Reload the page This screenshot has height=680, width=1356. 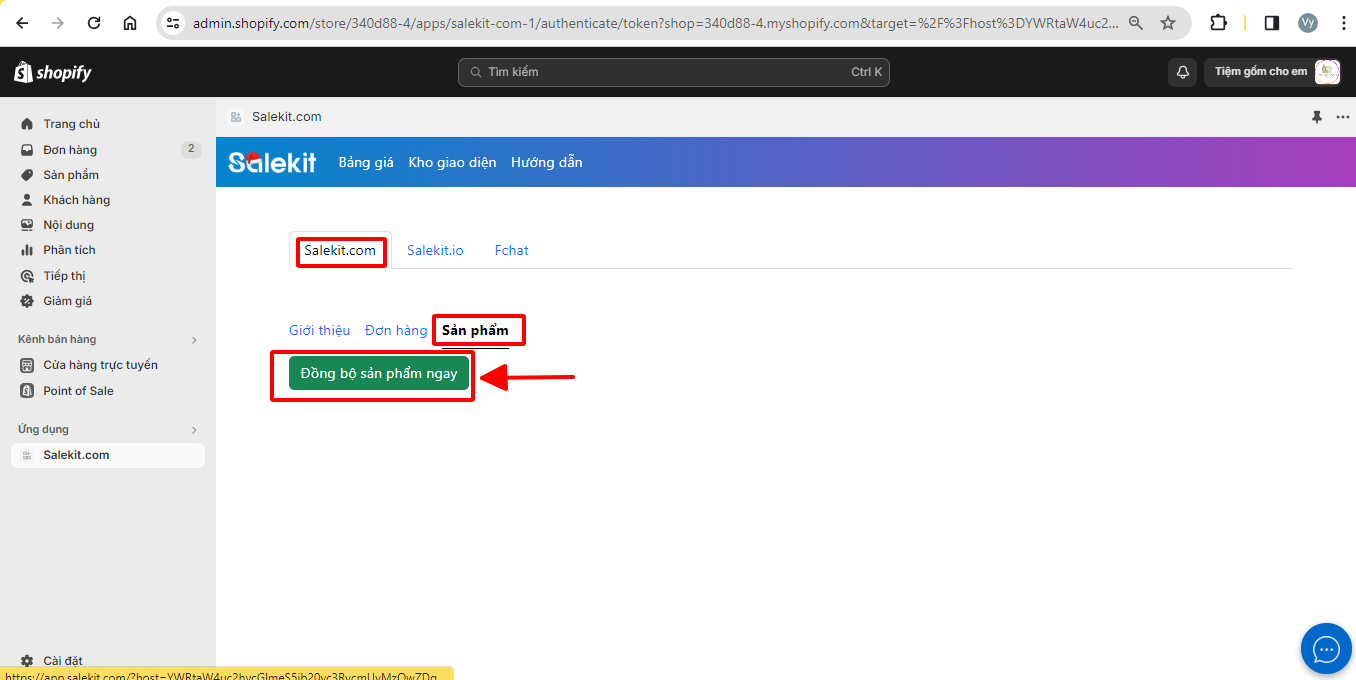coord(94,23)
